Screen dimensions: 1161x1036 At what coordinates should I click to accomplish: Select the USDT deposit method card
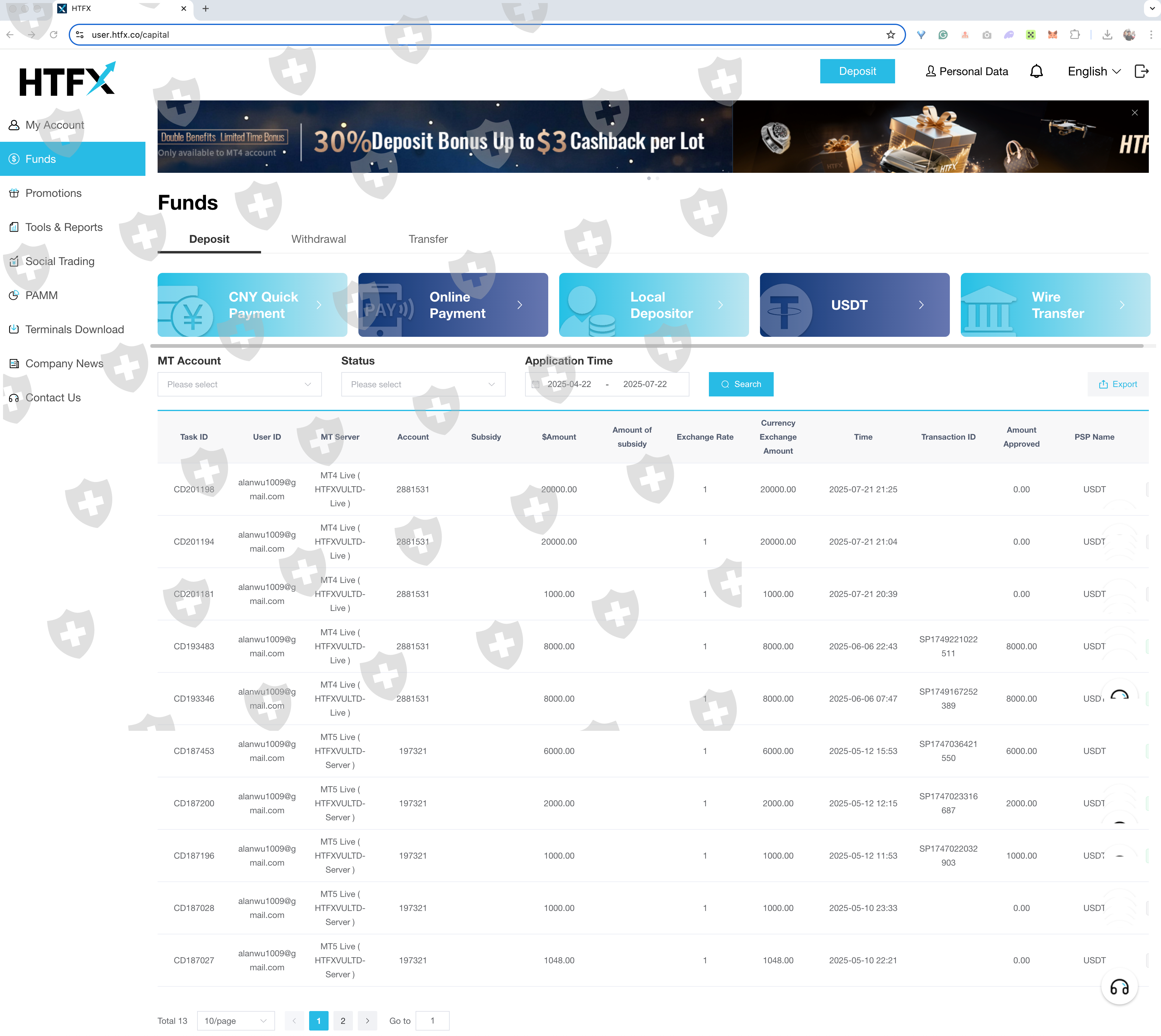point(854,305)
